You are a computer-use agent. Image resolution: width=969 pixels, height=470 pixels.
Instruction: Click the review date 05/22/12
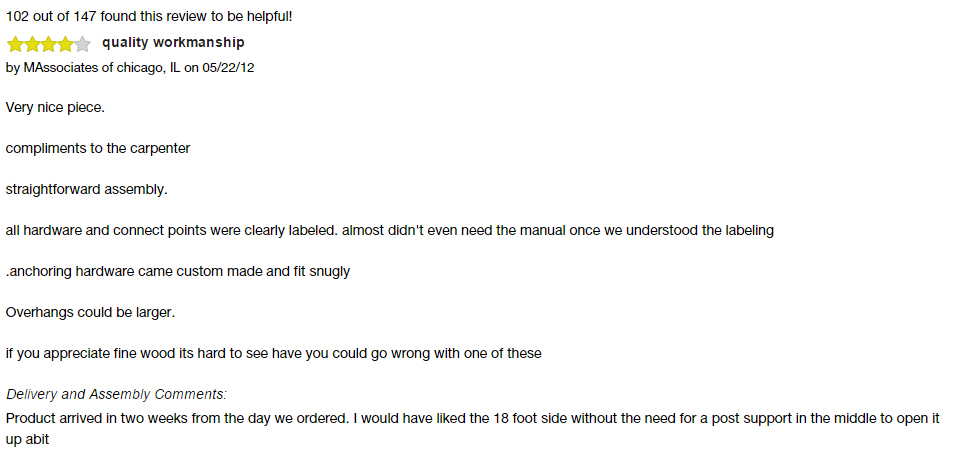pyautogui.click(x=228, y=68)
